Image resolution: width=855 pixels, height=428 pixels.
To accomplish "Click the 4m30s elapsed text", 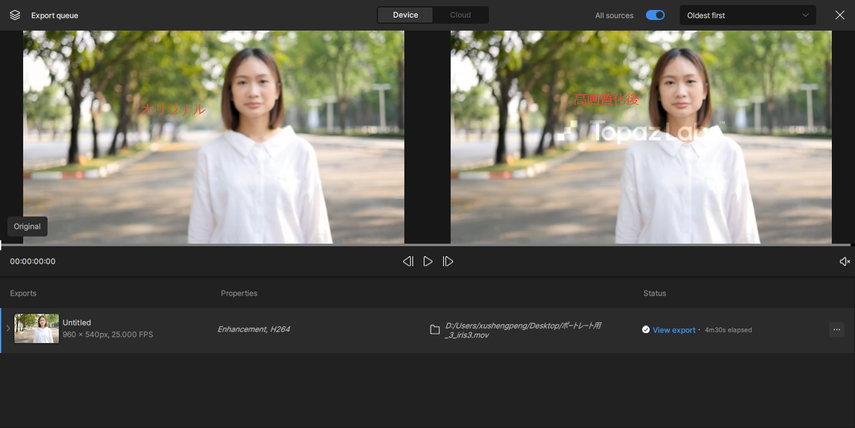I will pyautogui.click(x=728, y=330).
